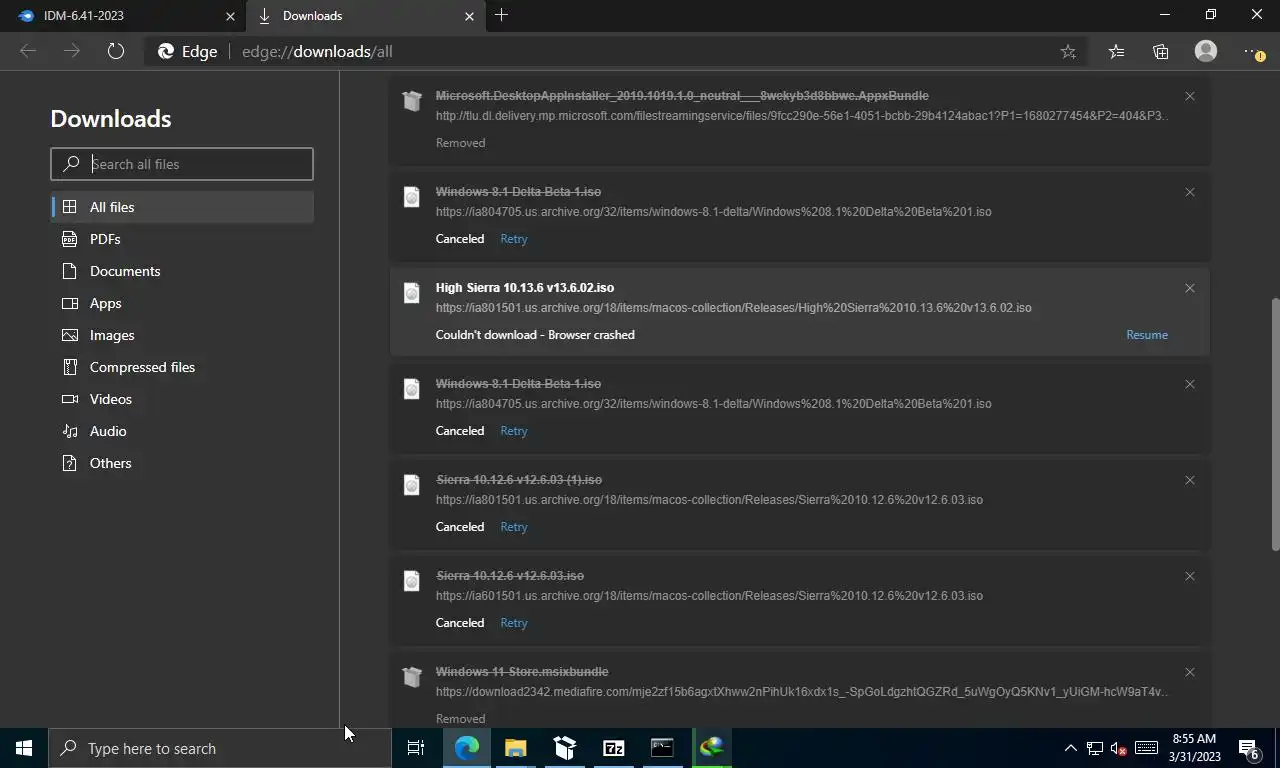Image resolution: width=1280 pixels, height=768 pixels.
Task: Add this page to favorites
Action: pos(1068,51)
